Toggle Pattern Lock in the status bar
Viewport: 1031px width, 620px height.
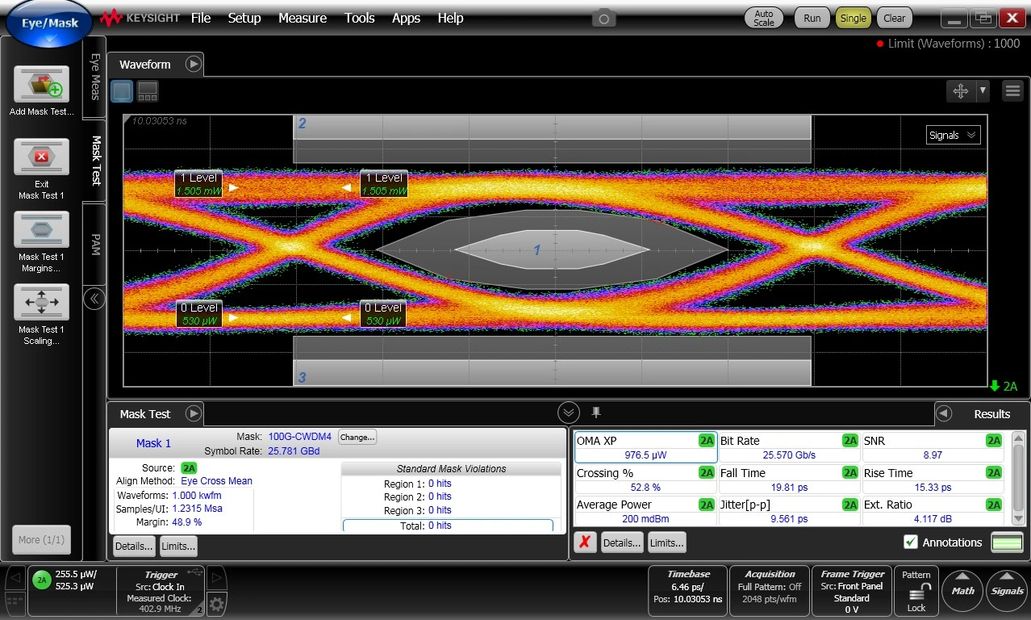pos(916,591)
